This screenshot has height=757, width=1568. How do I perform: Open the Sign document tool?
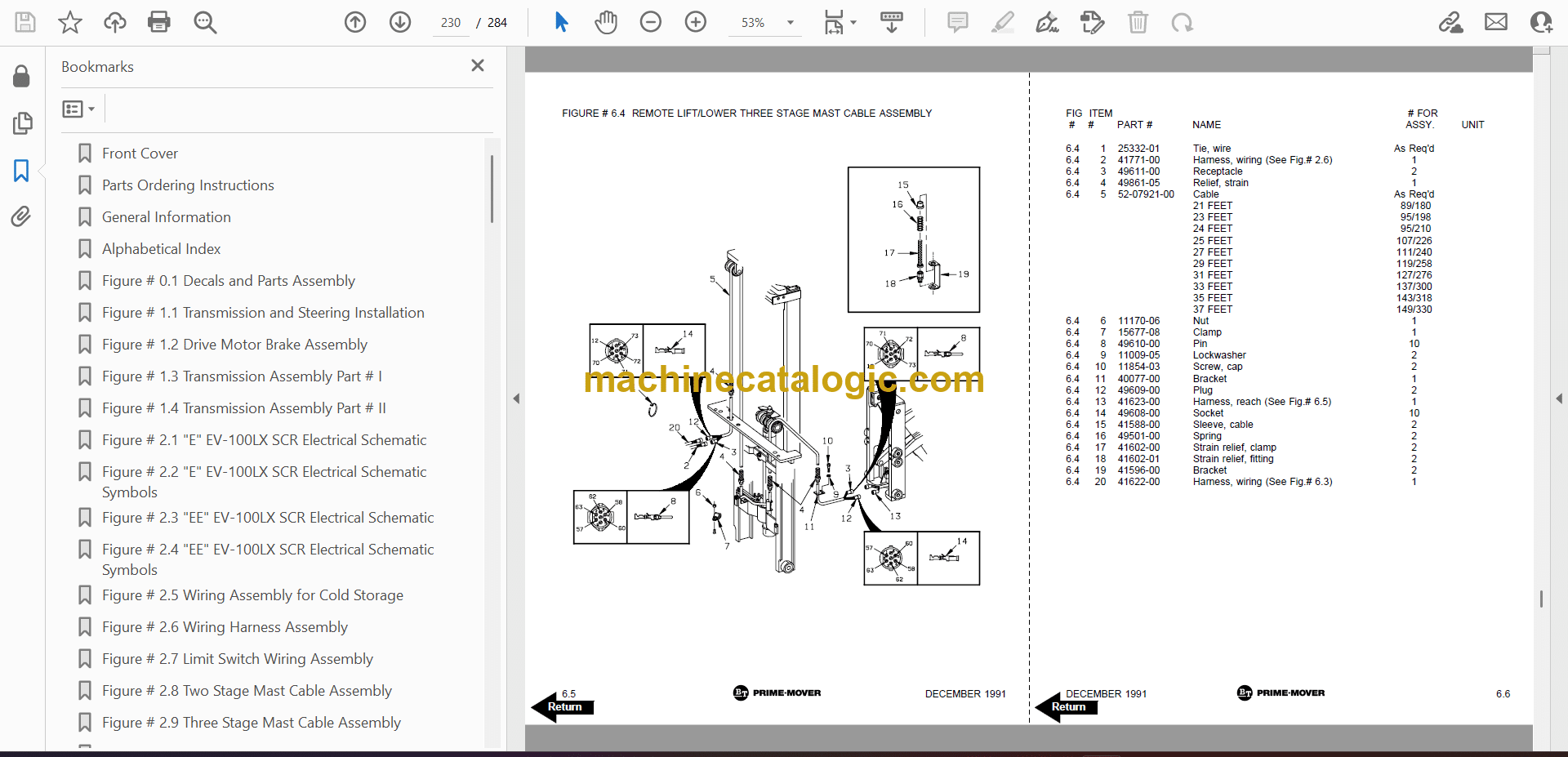(1048, 22)
